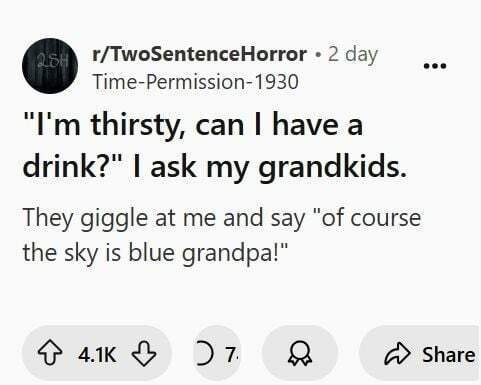The width and height of the screenshot is (481, 385).
Task: Give an award using the ribbon icon
Action: [x=300, y=354]
